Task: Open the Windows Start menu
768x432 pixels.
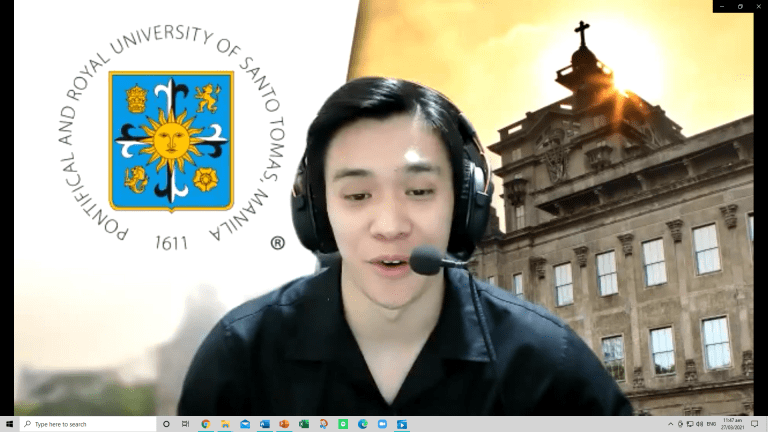Action: (9, 424)
